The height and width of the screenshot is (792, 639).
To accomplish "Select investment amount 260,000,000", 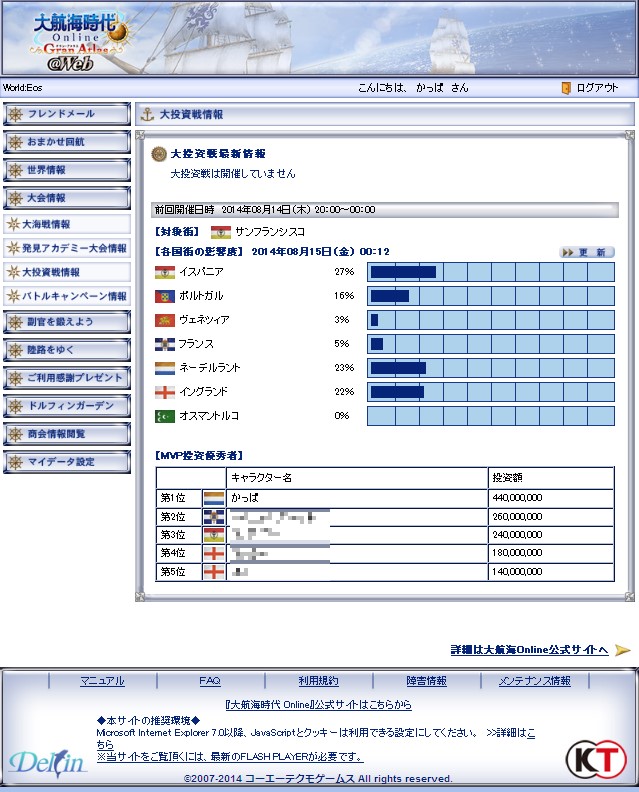I will (x=517, y=517).
